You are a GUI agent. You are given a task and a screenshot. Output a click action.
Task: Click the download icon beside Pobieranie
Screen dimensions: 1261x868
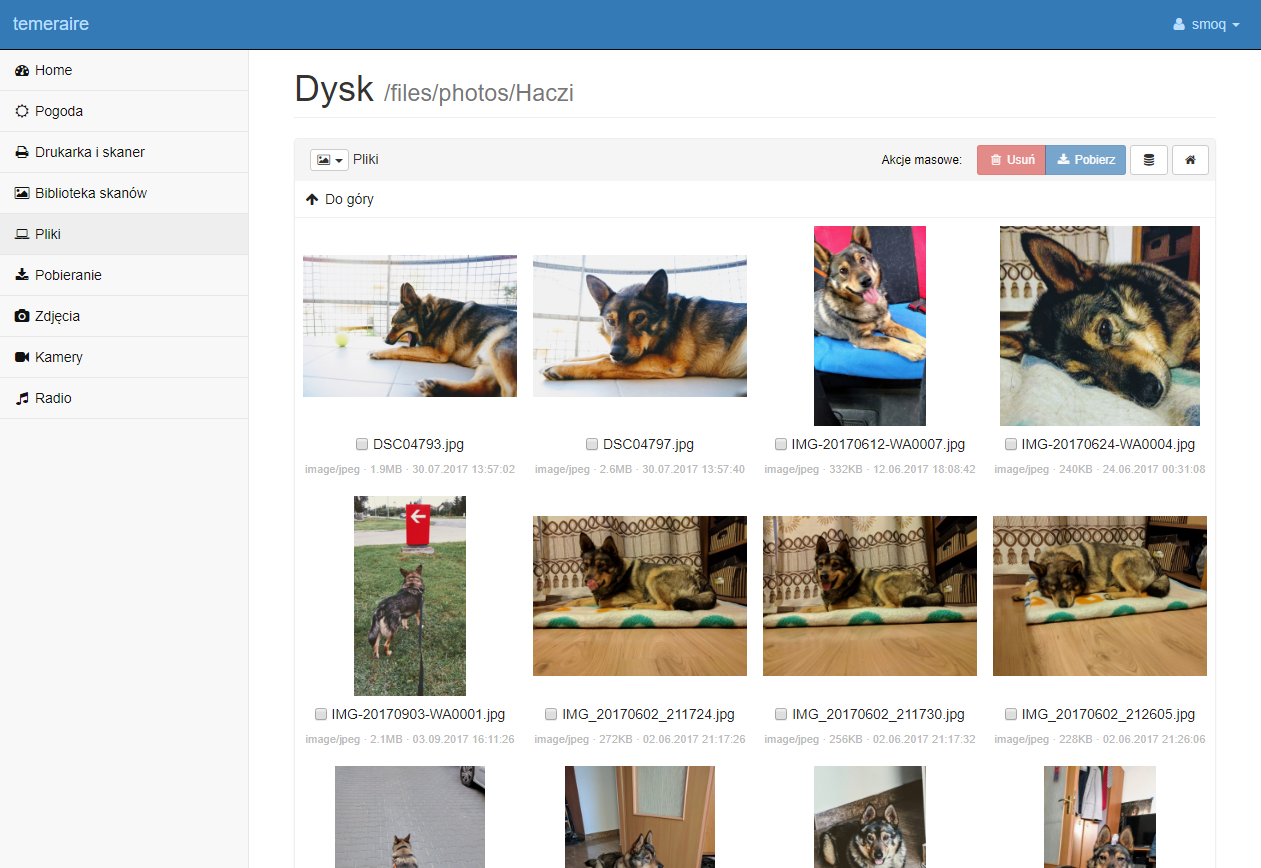pyautogui.click(x=22, y=275)
